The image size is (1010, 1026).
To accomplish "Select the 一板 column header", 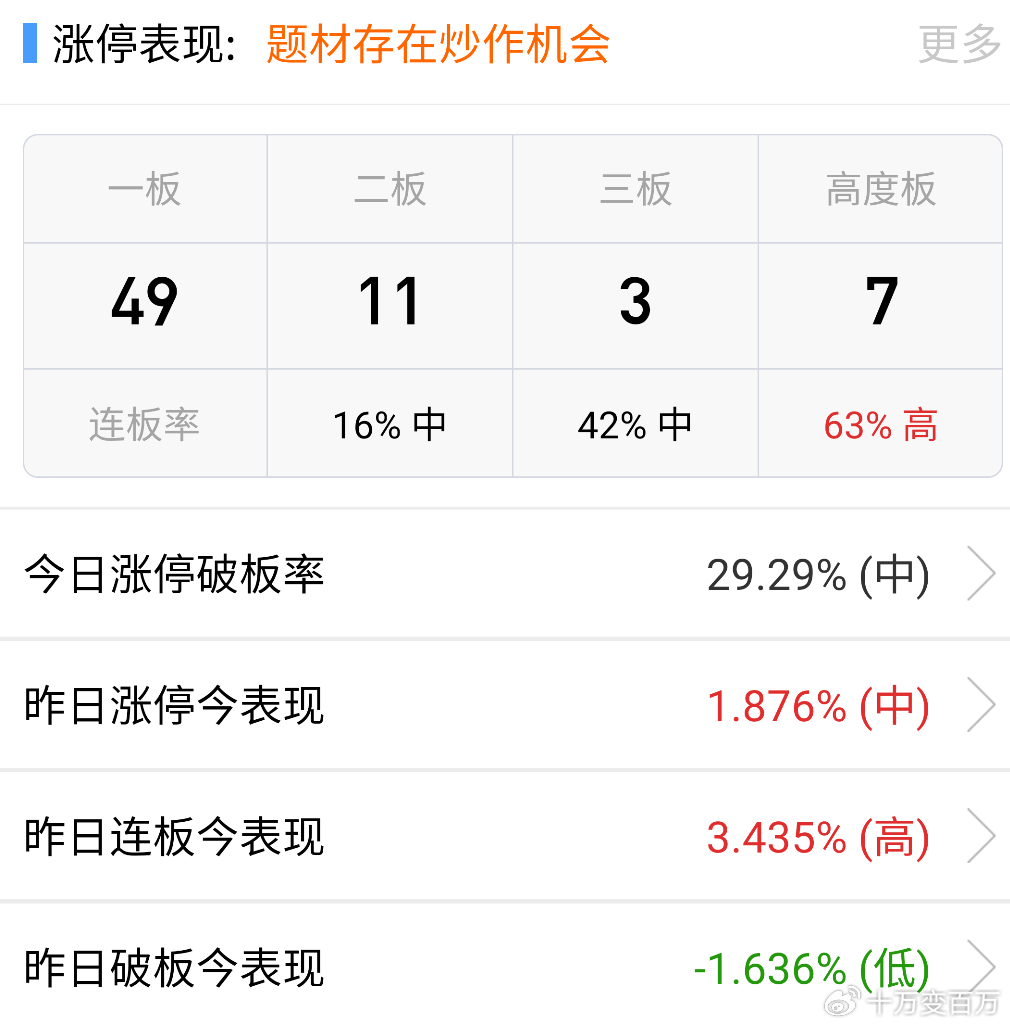I will pos(145,189).
